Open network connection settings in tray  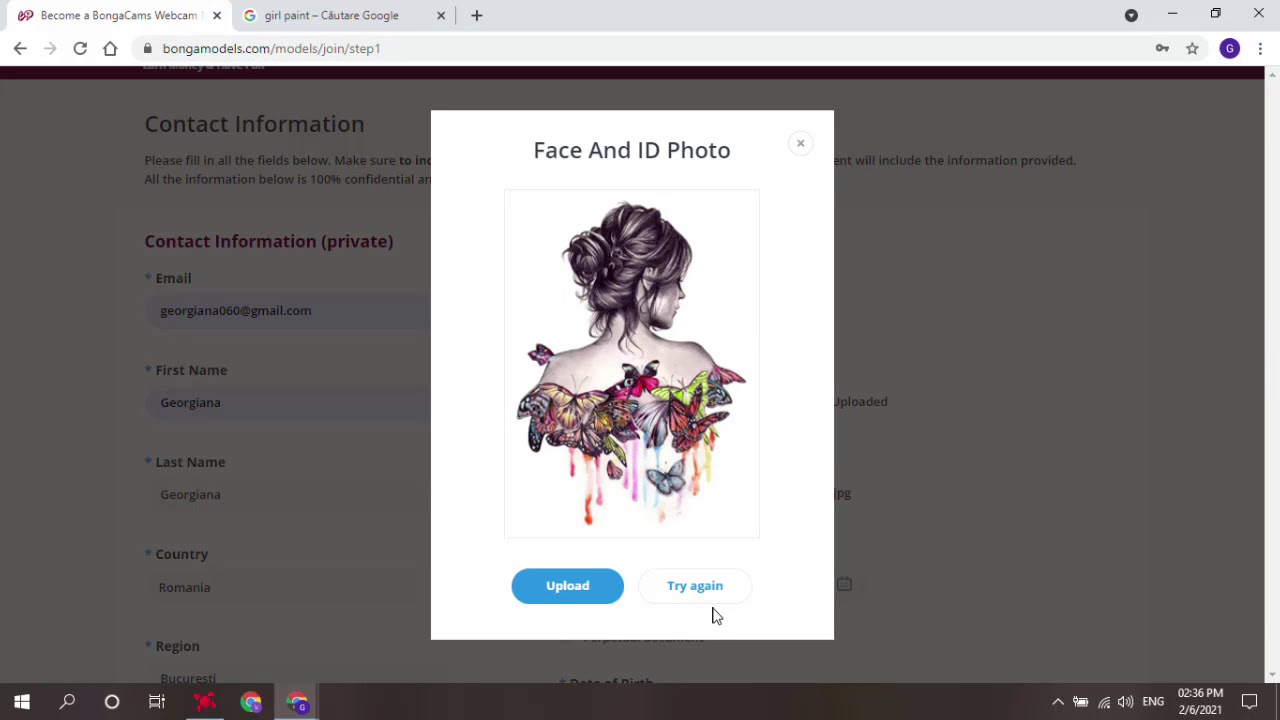point(1104,702)
